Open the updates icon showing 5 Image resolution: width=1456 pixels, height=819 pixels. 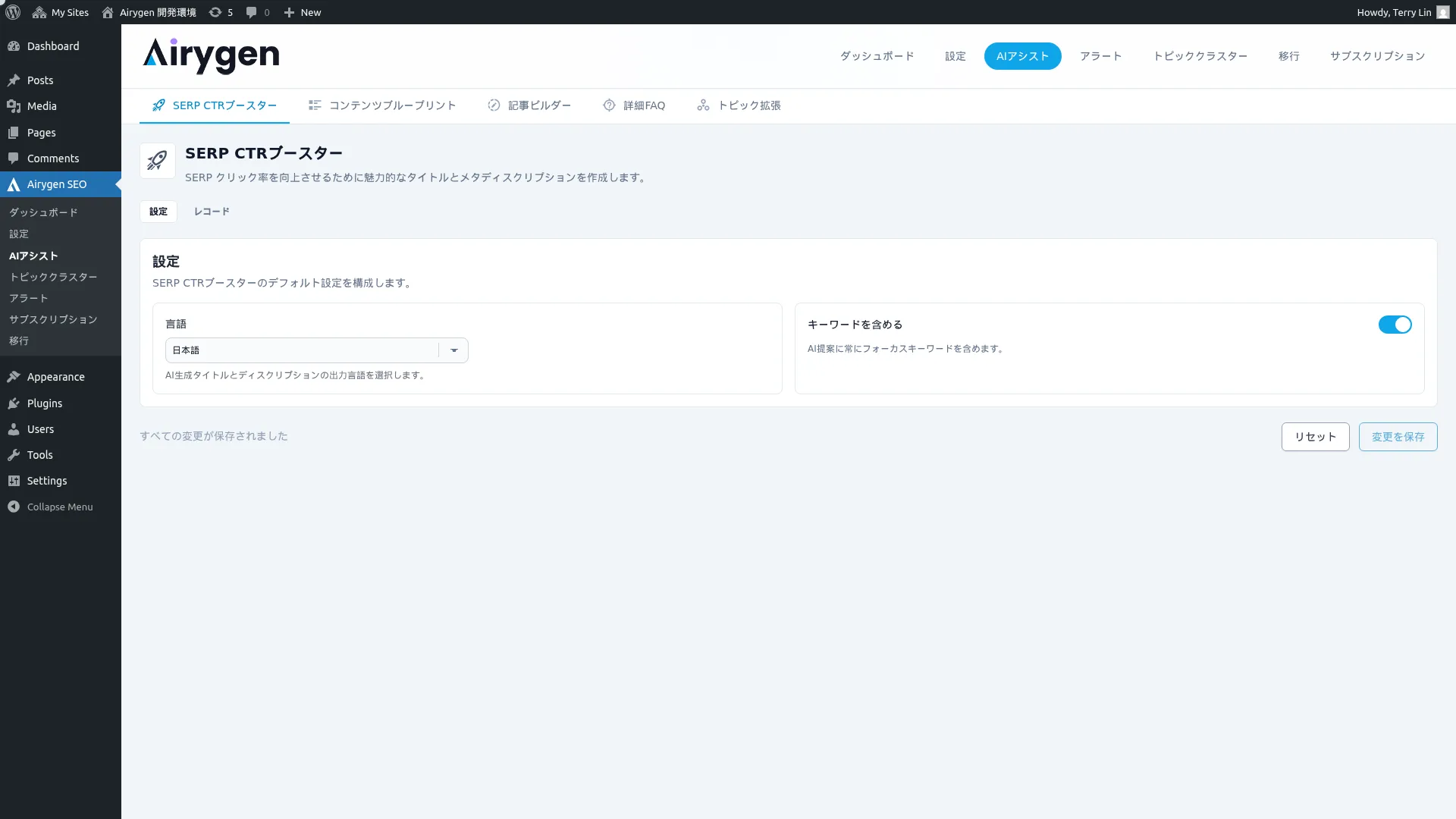(221, 12)
